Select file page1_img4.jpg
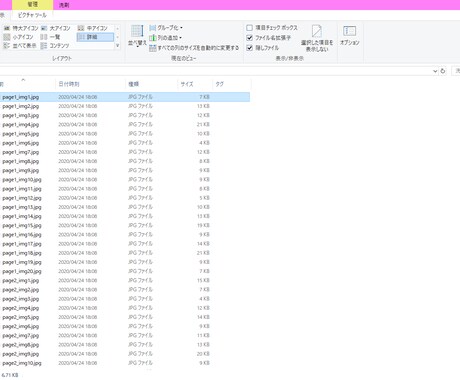 [125, 125]
